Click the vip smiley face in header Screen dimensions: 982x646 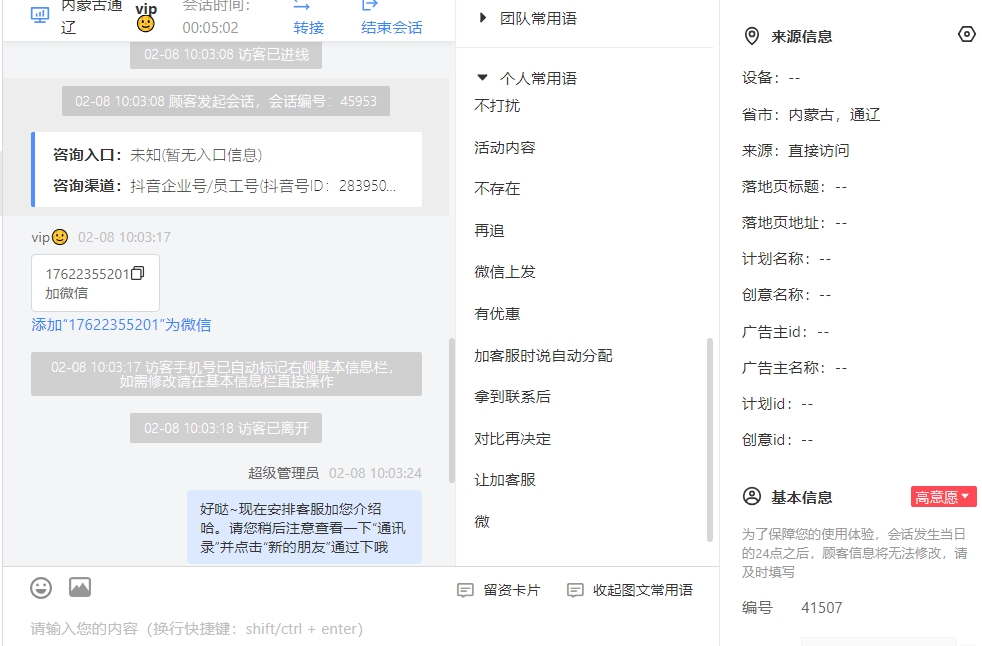click(145, 24)
